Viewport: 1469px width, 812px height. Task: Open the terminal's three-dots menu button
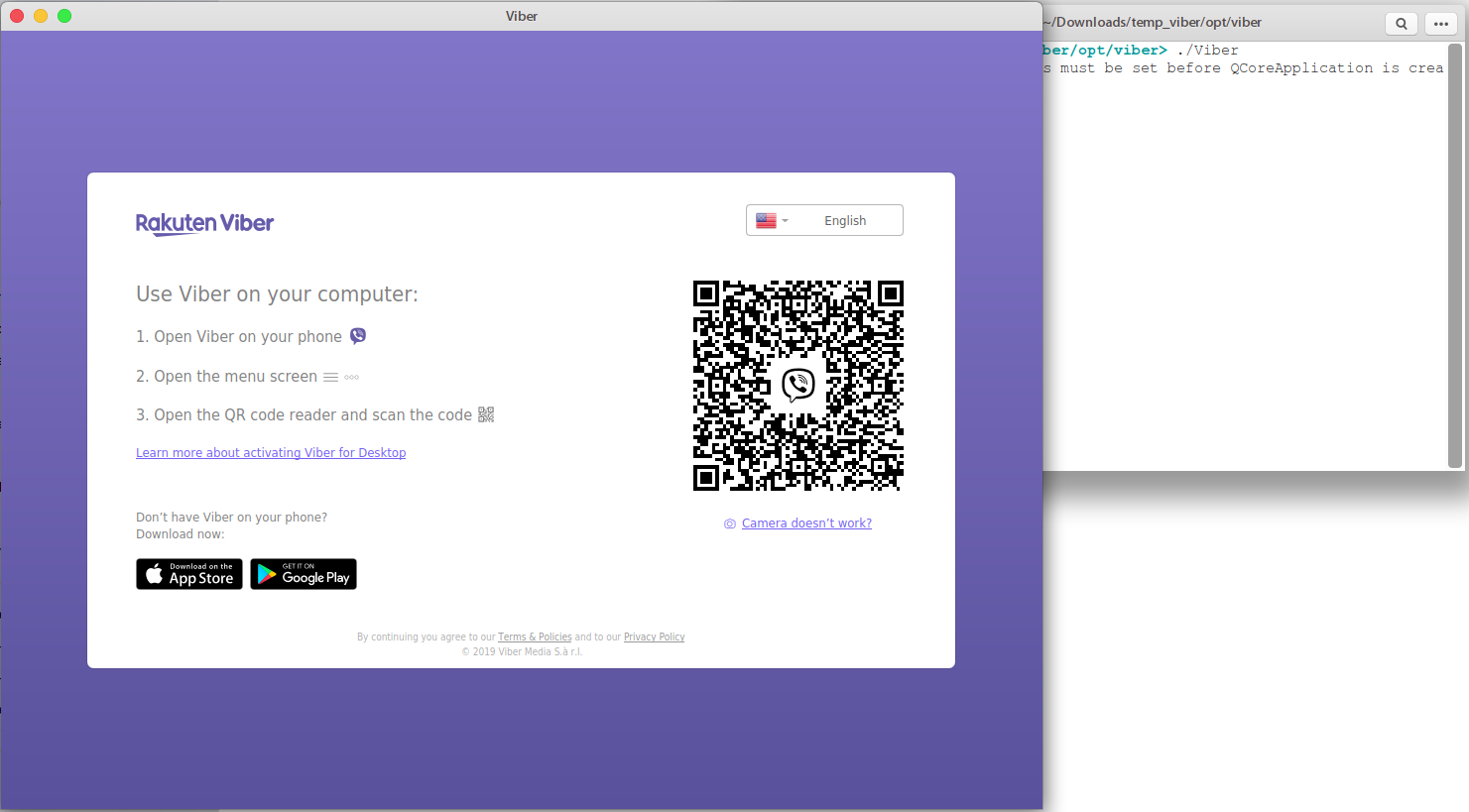coord(1441,24)
